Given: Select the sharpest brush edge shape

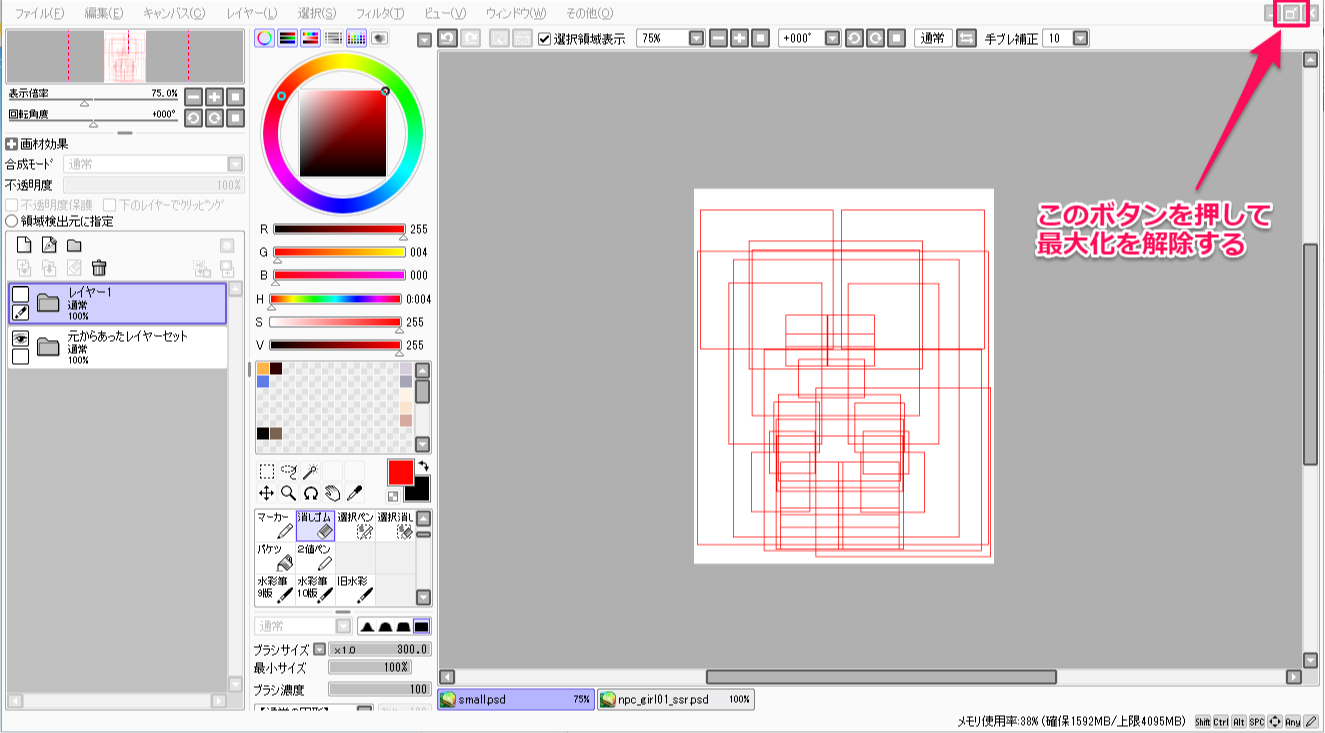Looking at the screenshot, I should pos(421,626).
